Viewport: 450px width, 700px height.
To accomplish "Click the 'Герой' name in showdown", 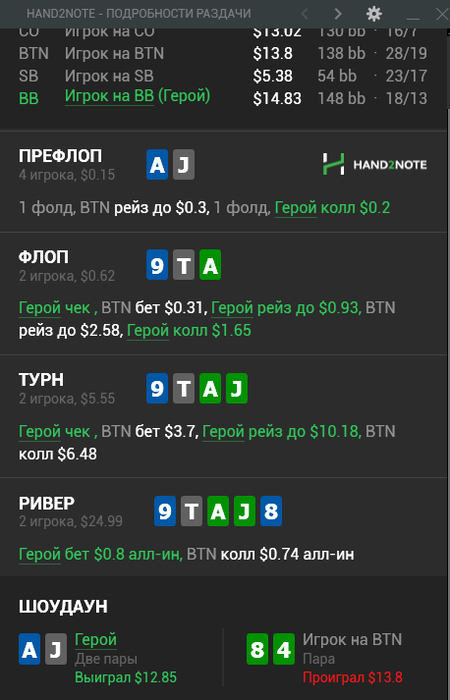I will point(96,640).
